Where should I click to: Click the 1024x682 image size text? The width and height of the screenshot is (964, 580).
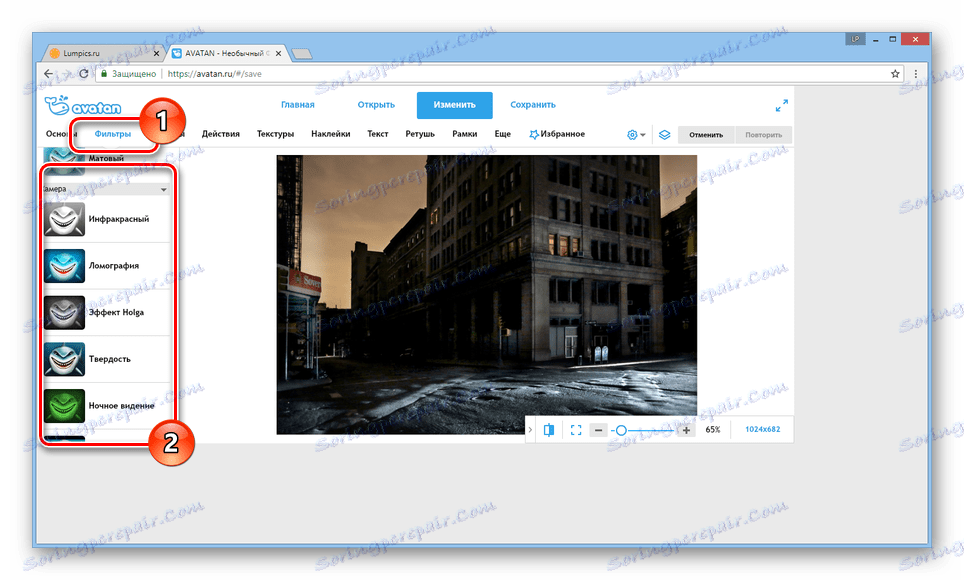click(762, 429)
